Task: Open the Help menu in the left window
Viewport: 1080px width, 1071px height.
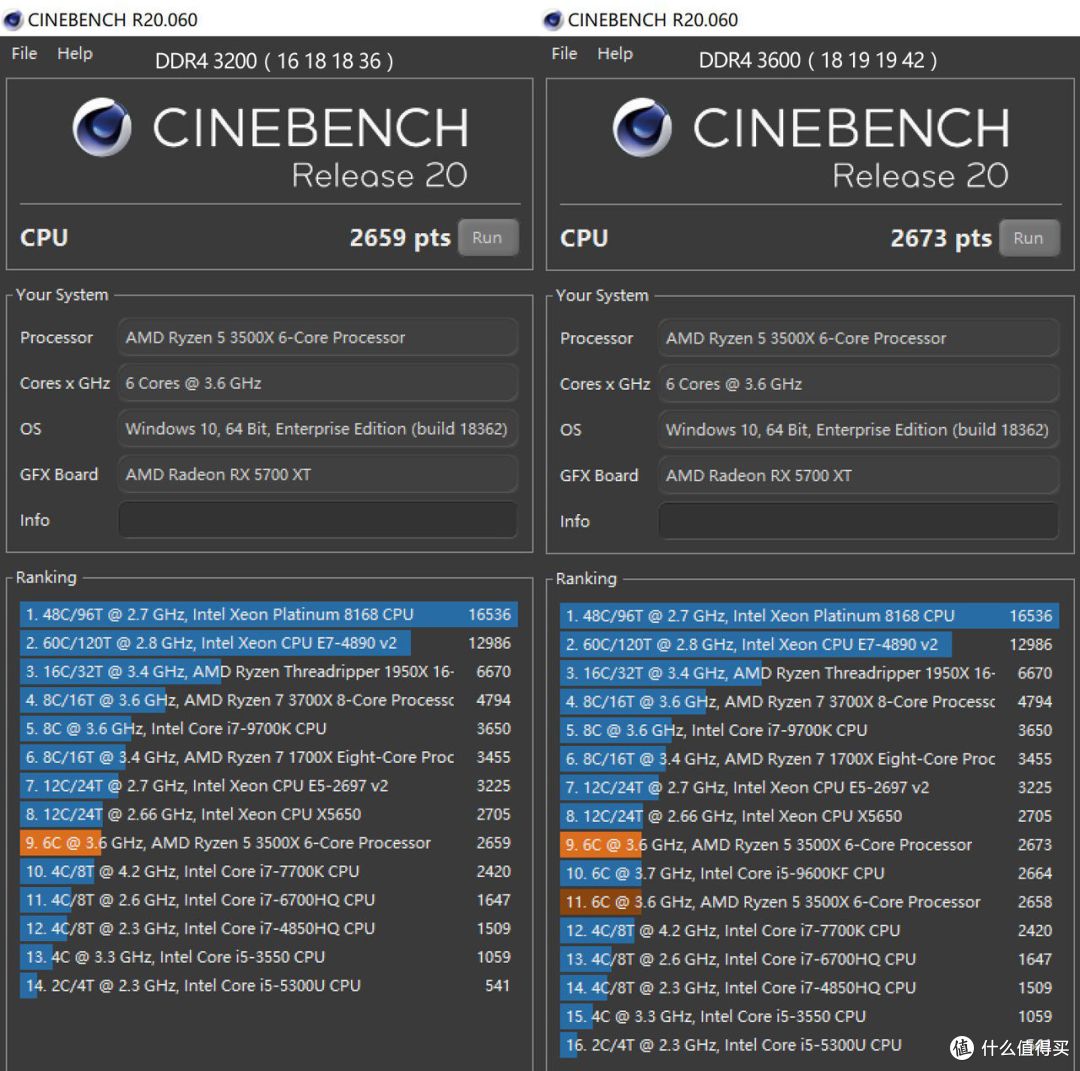Action: click(74, 53)
